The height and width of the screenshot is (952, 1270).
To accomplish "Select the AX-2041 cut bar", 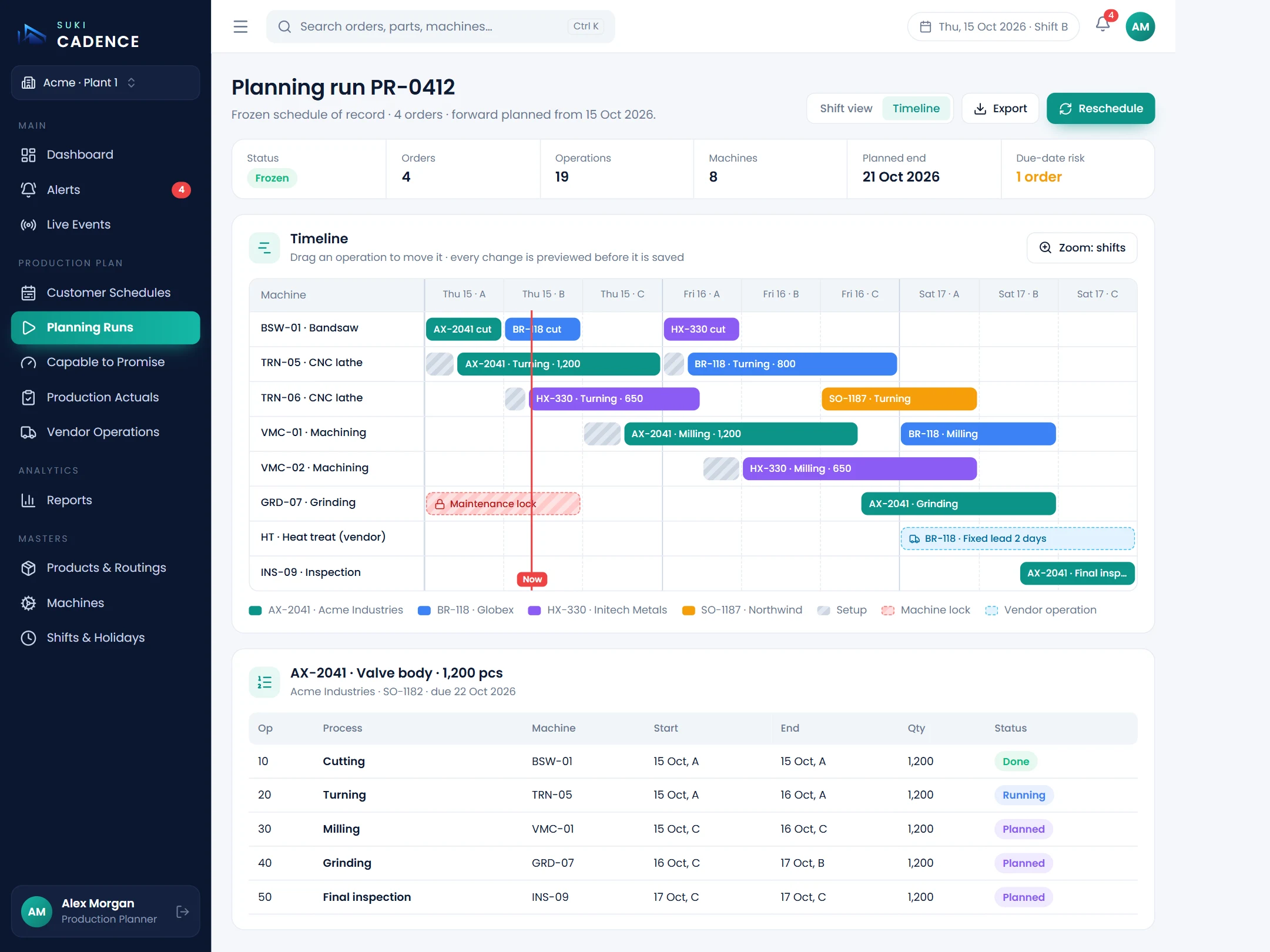I will pos(463,329).
